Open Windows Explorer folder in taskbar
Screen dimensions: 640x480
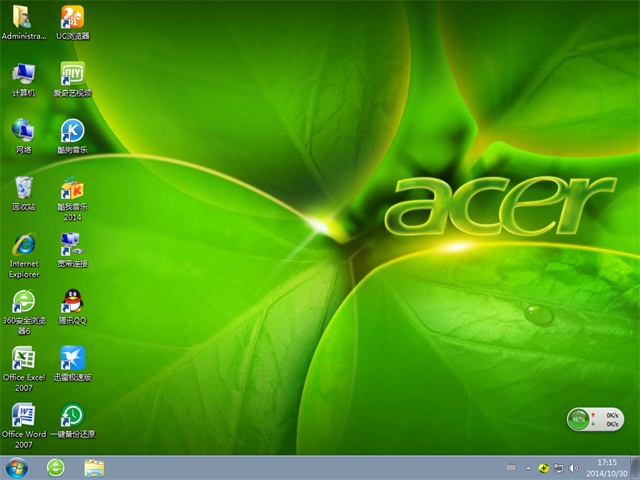click(x=94, y=467)
